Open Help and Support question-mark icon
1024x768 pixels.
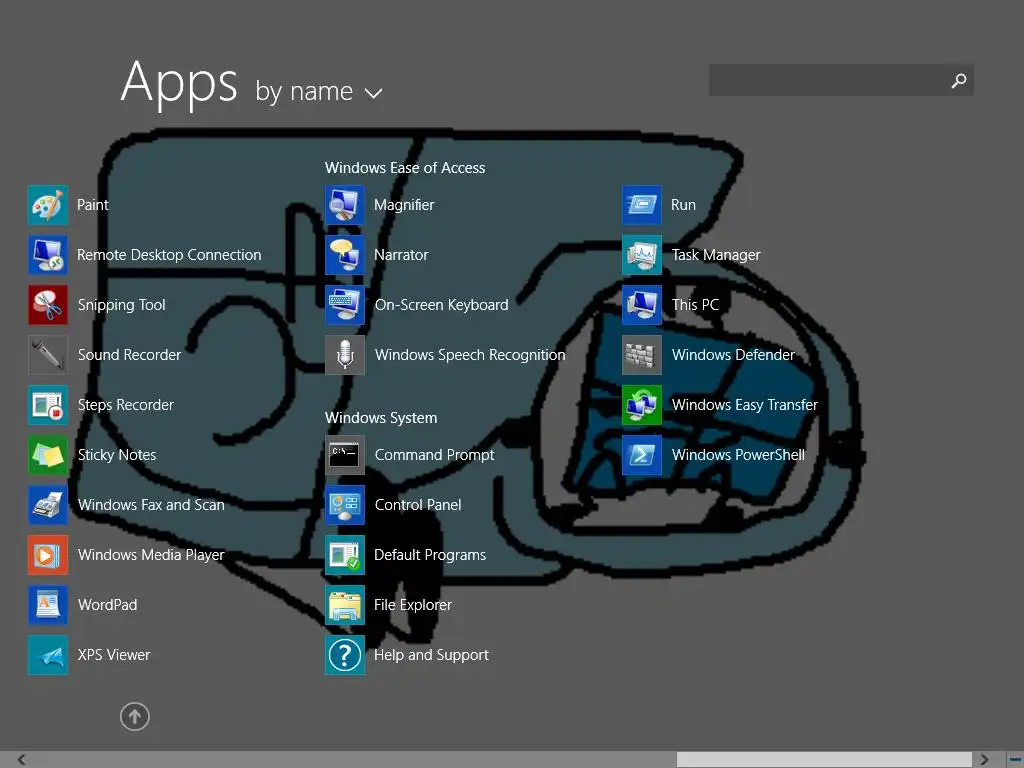[x=345, y=654]
